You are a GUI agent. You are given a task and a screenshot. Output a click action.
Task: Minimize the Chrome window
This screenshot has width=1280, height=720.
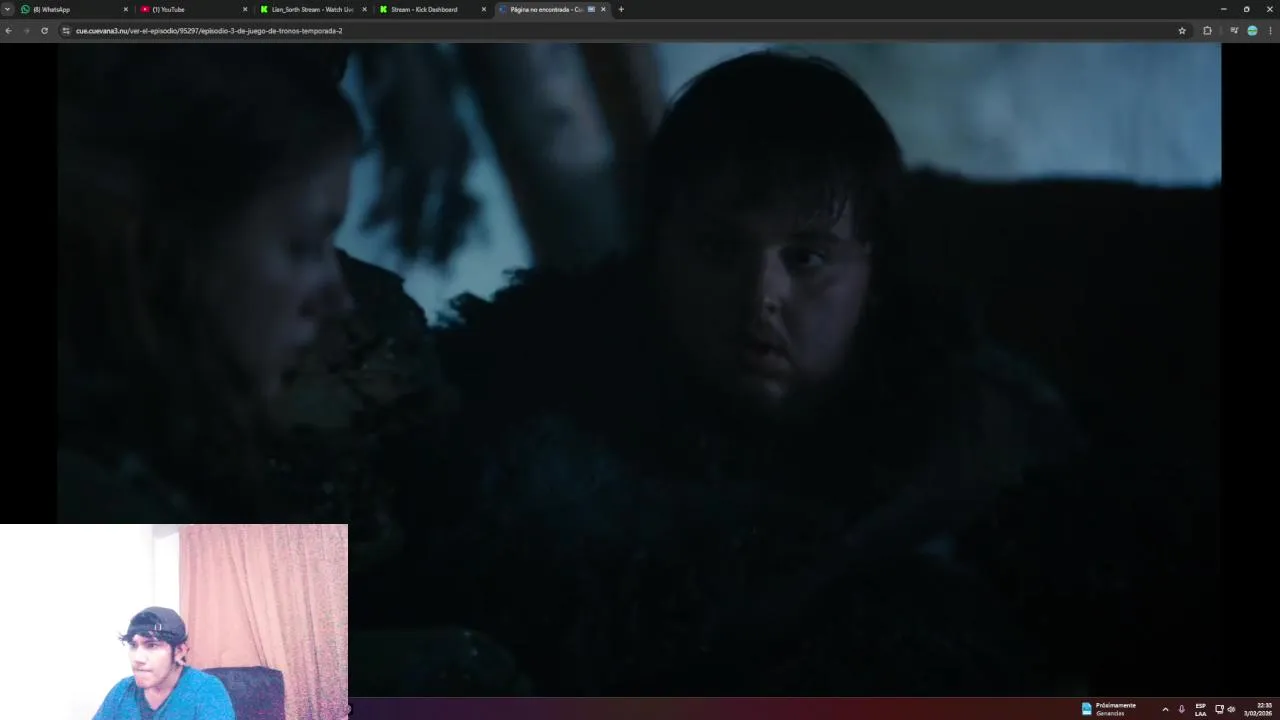pos(1223,9)
